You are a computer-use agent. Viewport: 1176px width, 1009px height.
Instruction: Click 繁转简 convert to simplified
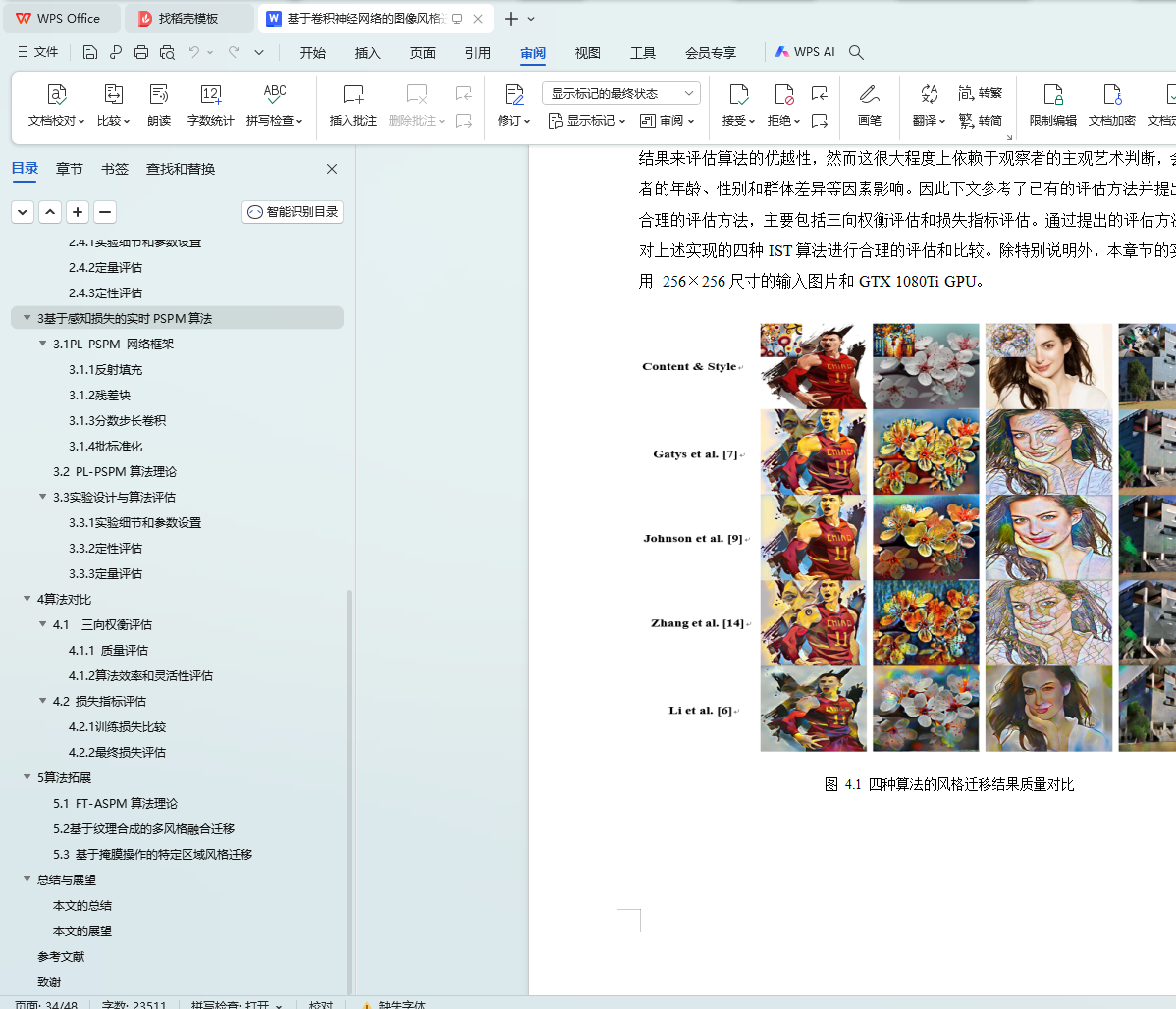(981, 120)
